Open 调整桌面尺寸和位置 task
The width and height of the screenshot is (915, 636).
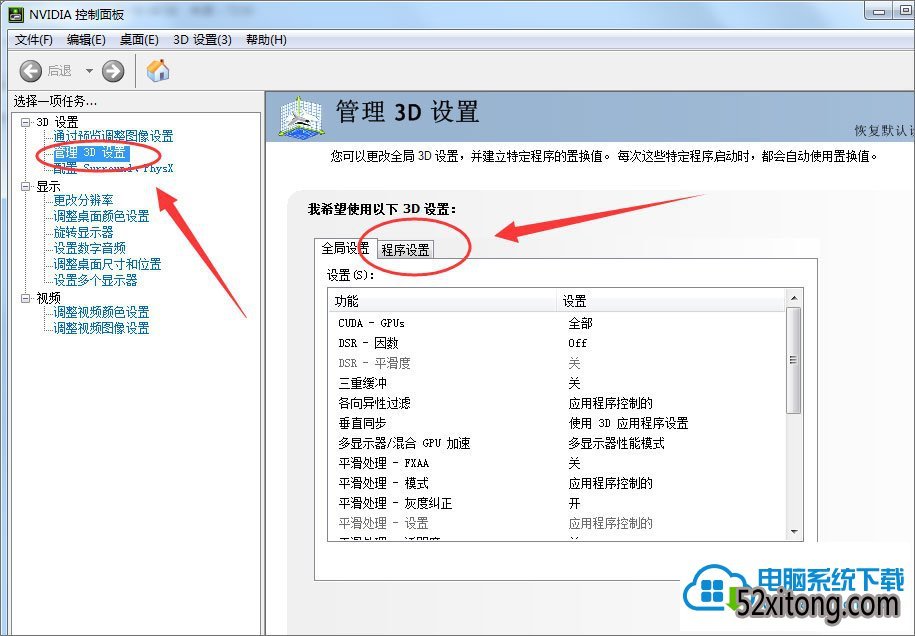click(x=107, y=264)
